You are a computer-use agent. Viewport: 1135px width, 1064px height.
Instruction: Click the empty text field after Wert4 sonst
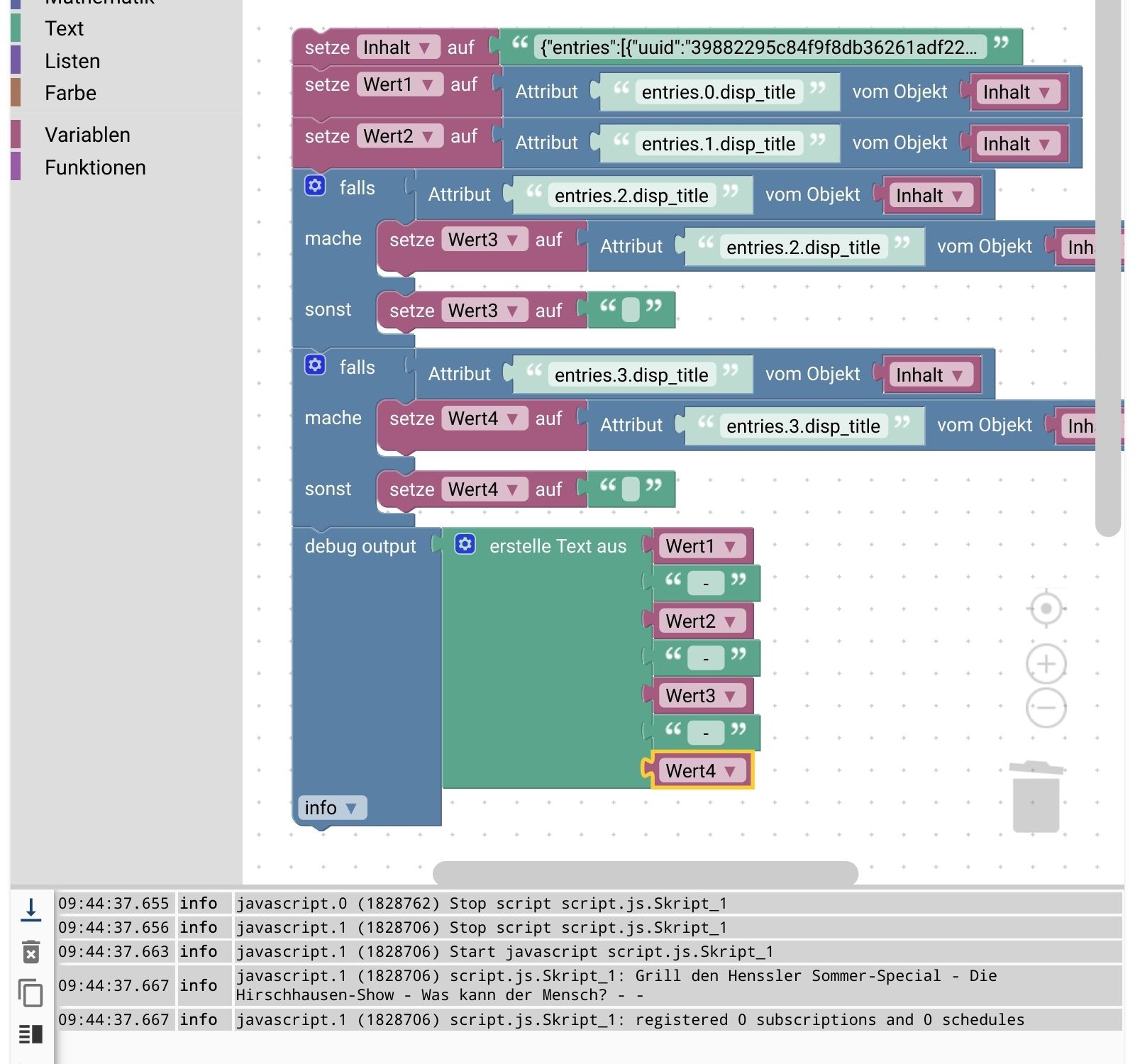click(x=630, y=489)
